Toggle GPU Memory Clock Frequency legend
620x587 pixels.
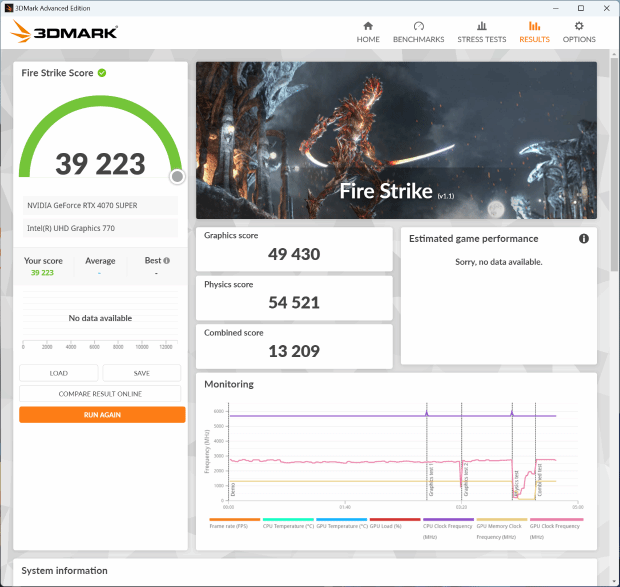tap(502, 528)
